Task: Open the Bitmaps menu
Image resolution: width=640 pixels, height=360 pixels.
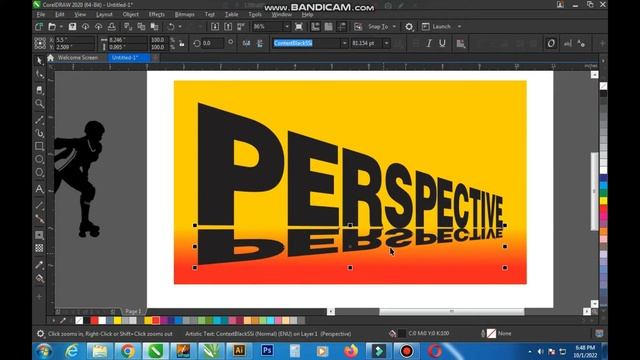Action: coord(184,14)
